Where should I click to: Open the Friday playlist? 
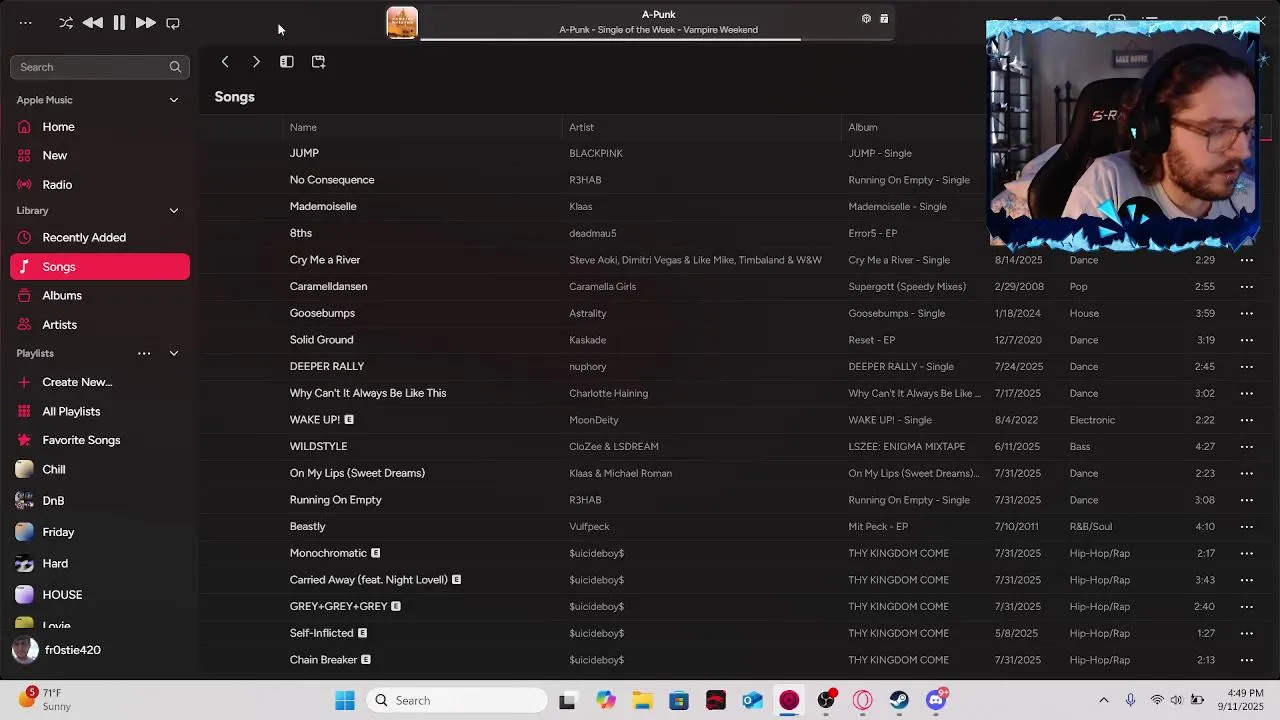(x=99, y=532)
